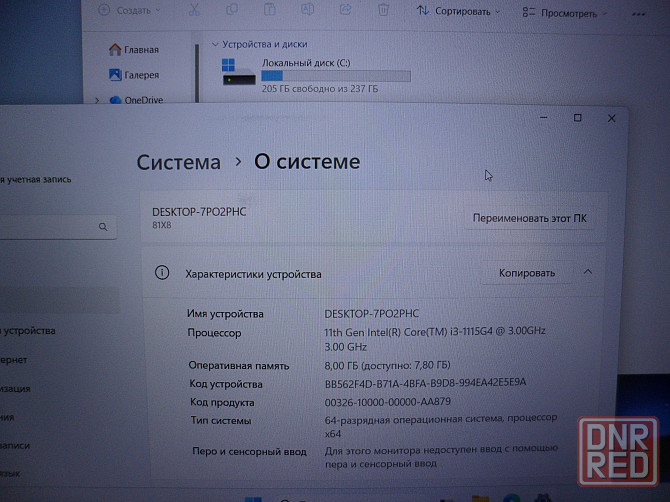Click the C: drive usage bar
The height and width of the screenshot is (502, 670).
[336, 76]
